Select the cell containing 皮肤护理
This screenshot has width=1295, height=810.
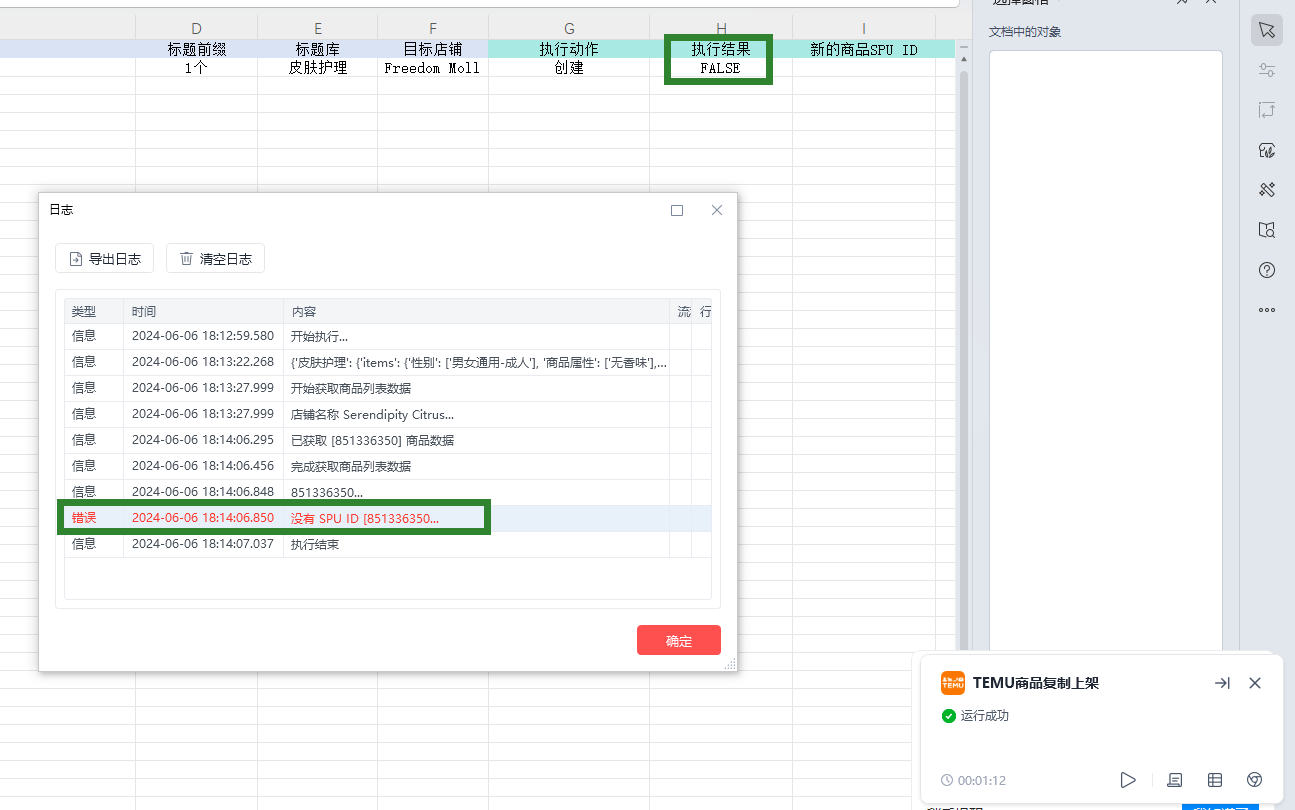tap(318, 68)
